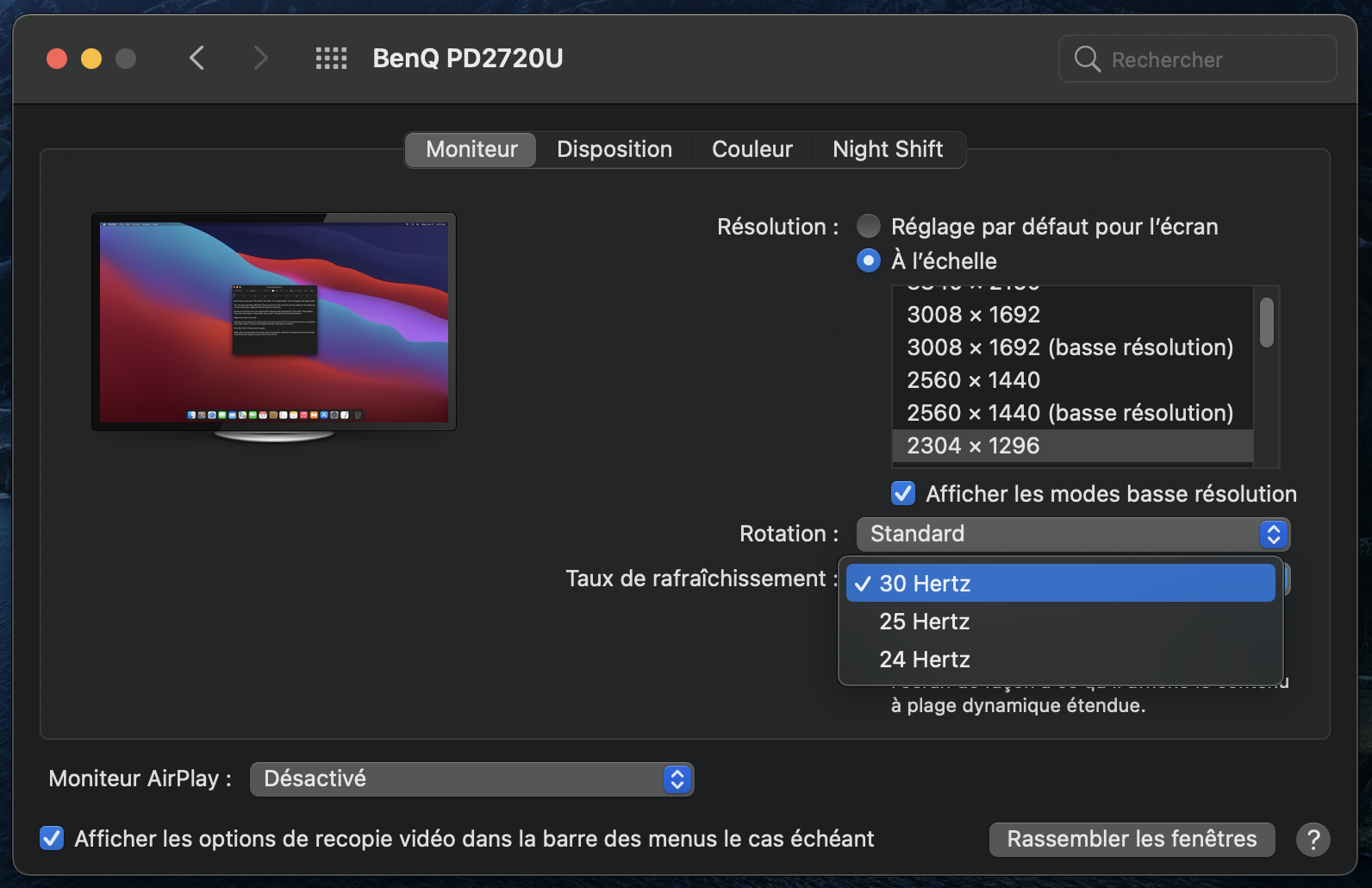Open the Moniteur AirPlay Désactivé dropdown
The height and width of the screenshot is (888, 1372).
coord(471,779)
